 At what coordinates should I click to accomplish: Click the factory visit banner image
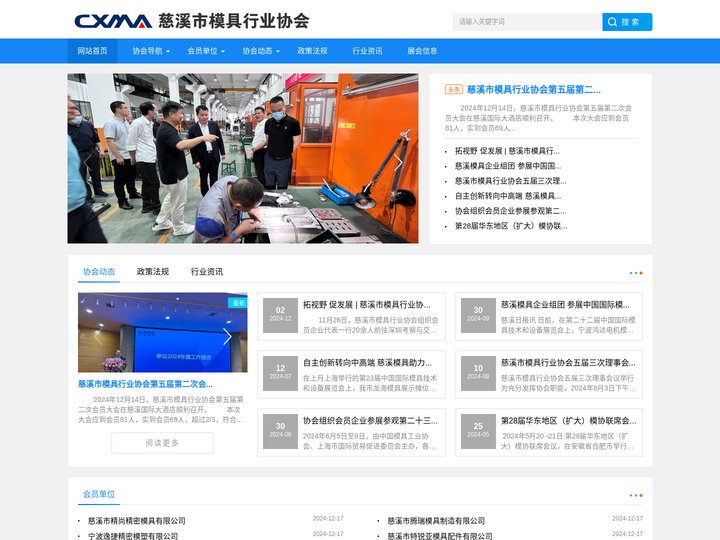(243, 158)
